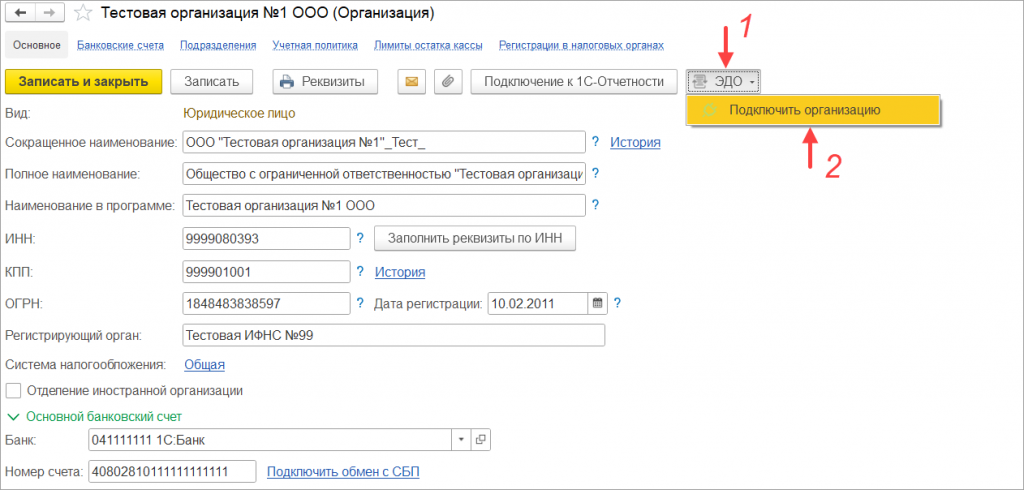Click the forward navigation arrow

tap(49, 14)
